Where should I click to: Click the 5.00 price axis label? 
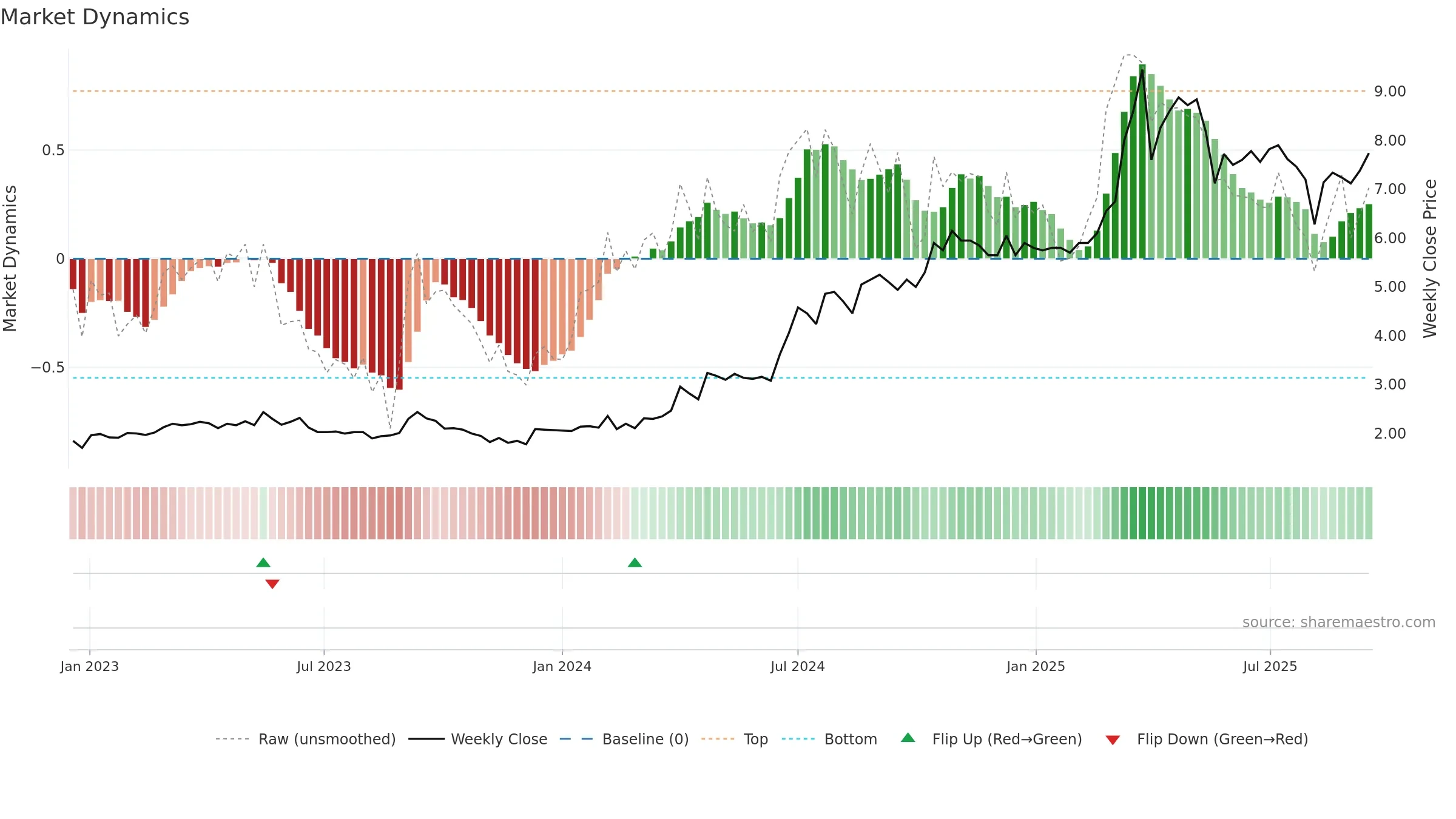point(1390,287)
